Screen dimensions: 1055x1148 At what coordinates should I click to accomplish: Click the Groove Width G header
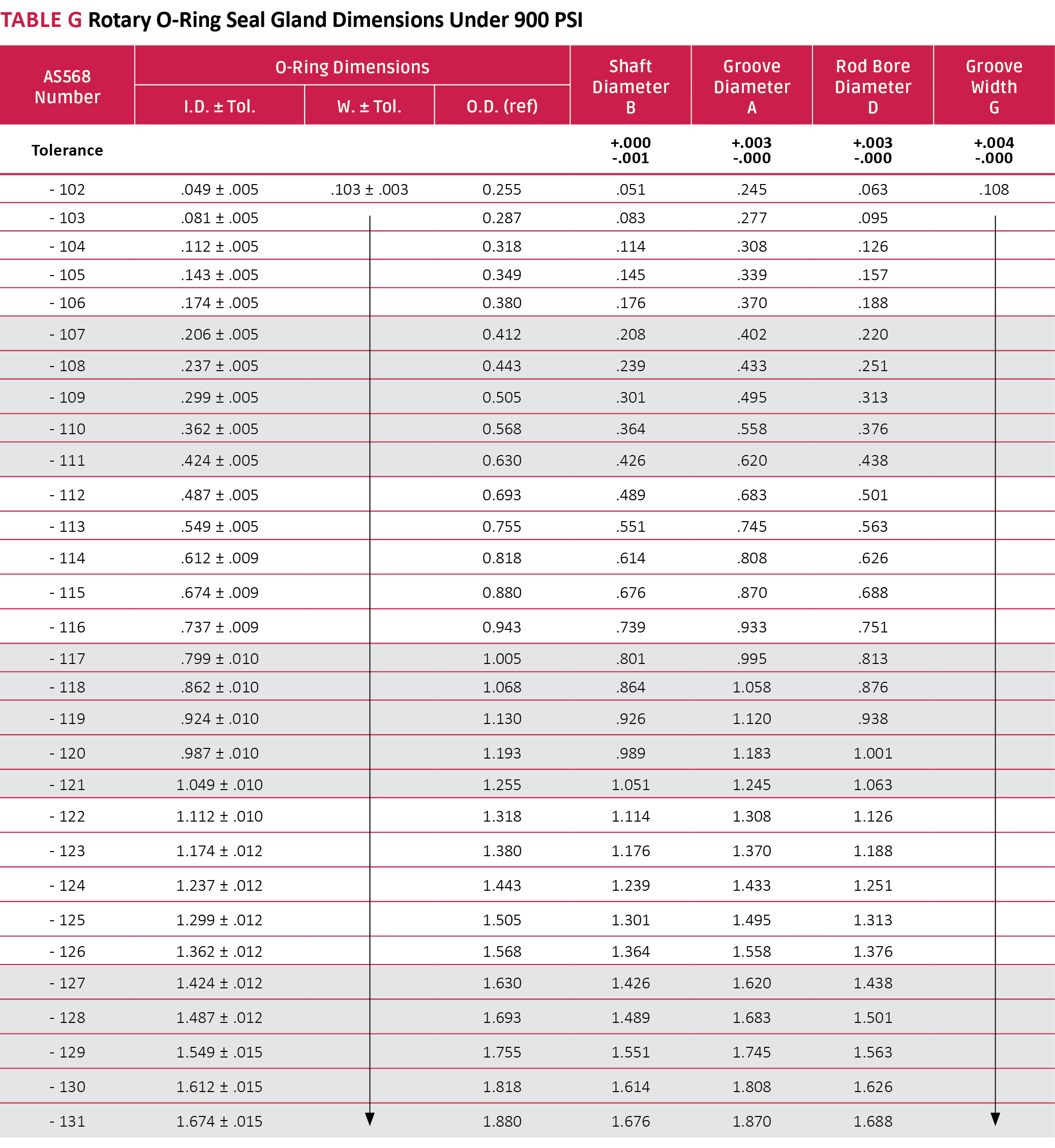click(x=993, y=87)
